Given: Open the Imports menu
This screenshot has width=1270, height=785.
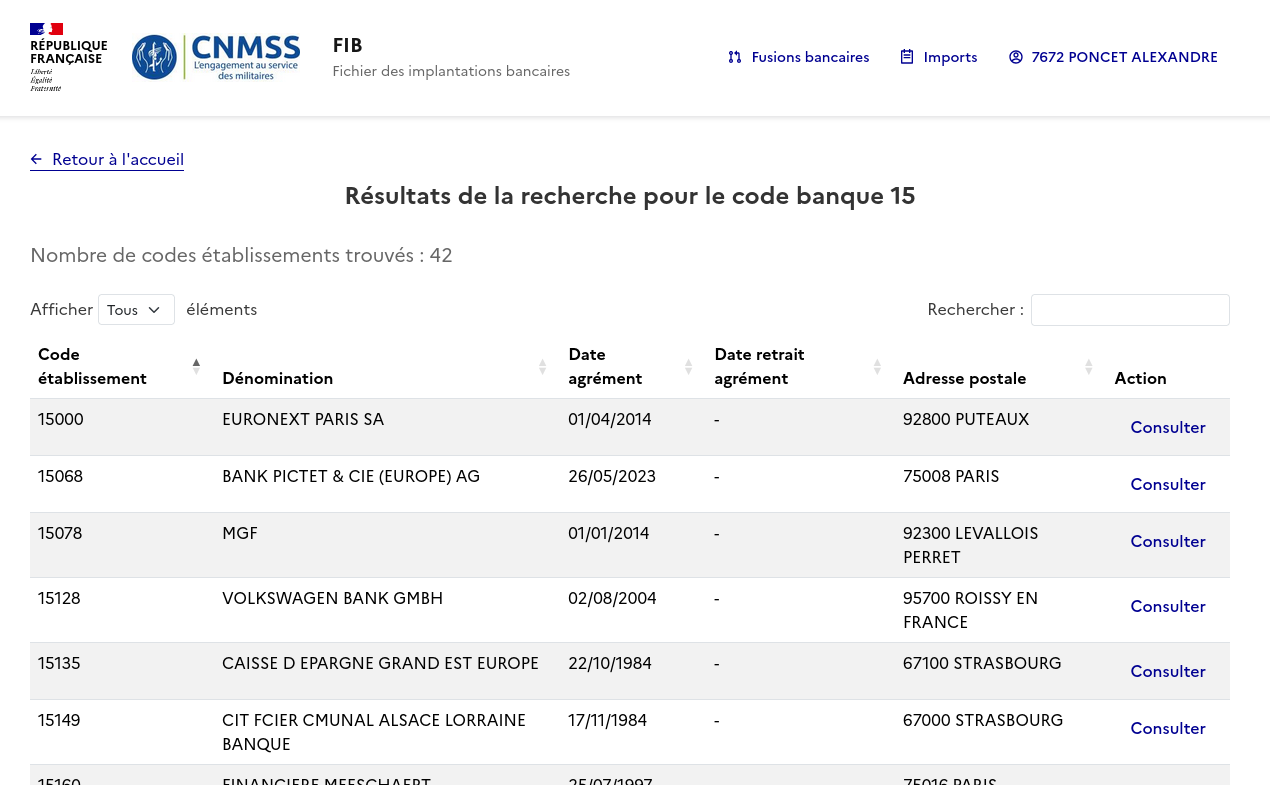Looking at the screenshot, I should 939,57.
